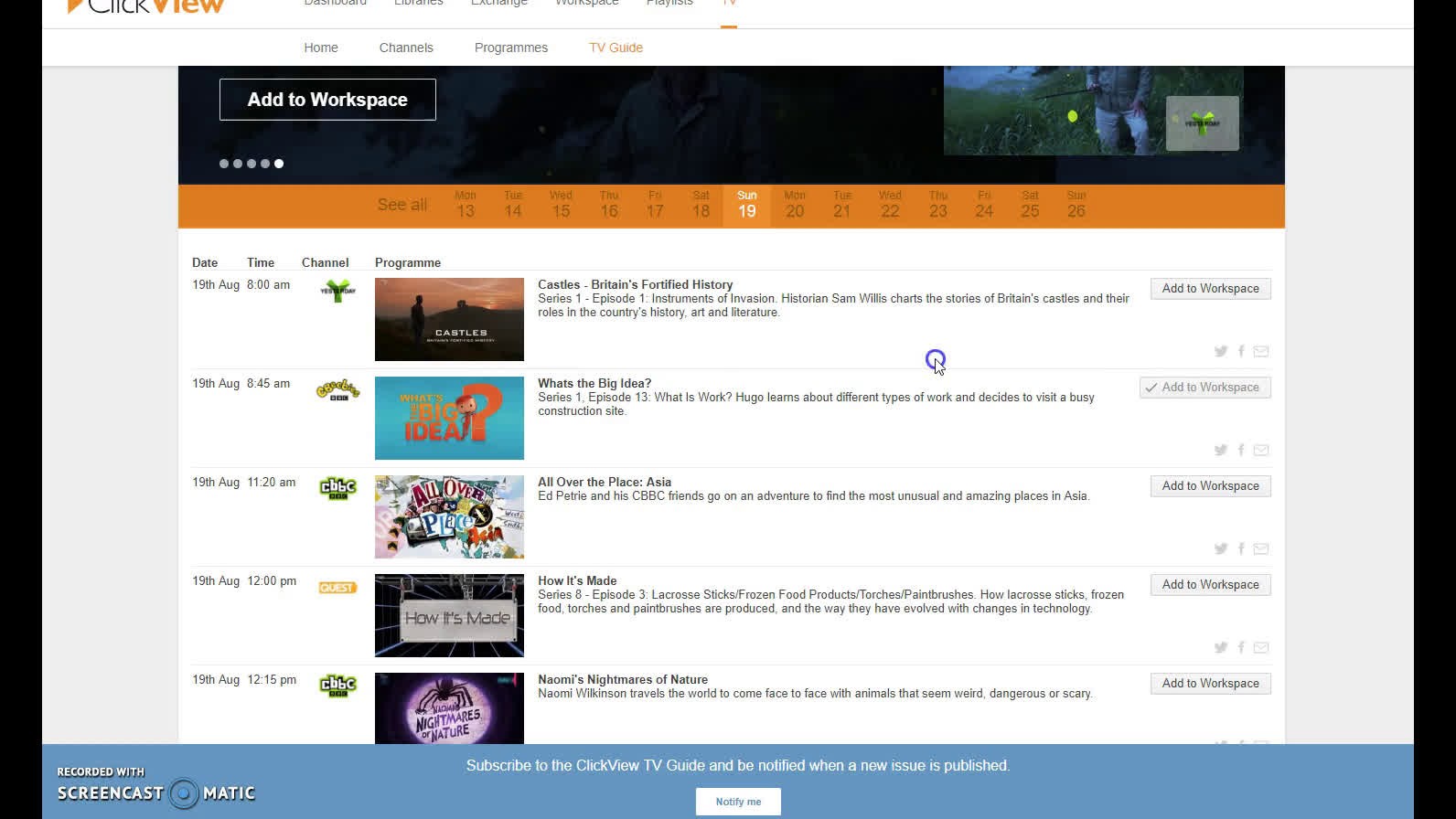Open the TV Guide tab
Viewport: 1456px width, 819px height.
[616, 48]
